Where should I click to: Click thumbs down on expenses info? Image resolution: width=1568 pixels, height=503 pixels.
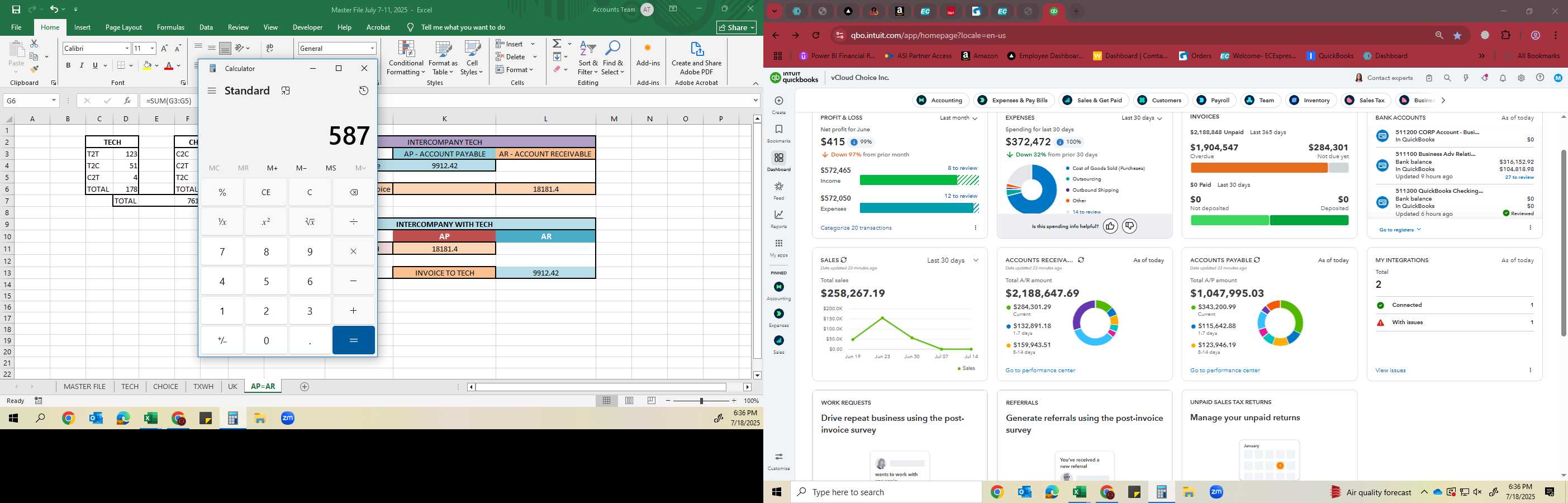click(1130, 226)
